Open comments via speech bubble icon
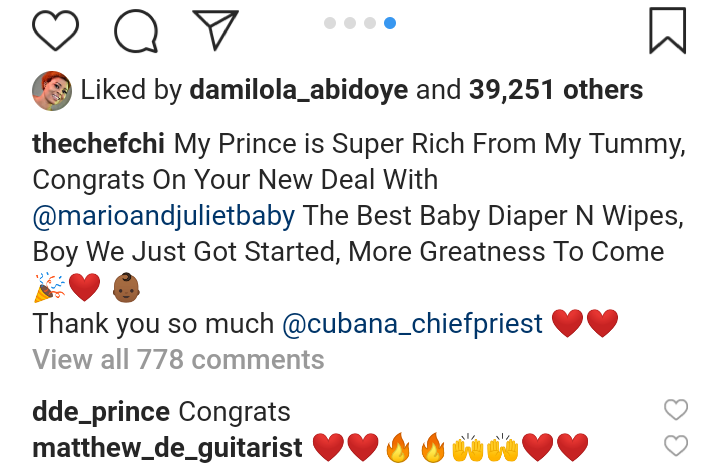The image size is (720, 463). click(137, 30)
